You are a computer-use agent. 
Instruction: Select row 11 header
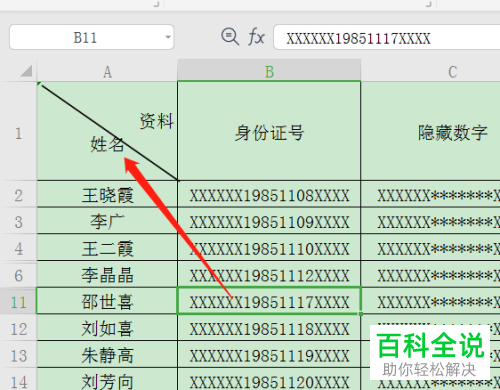pyautogui.click(x=18, y=302)
